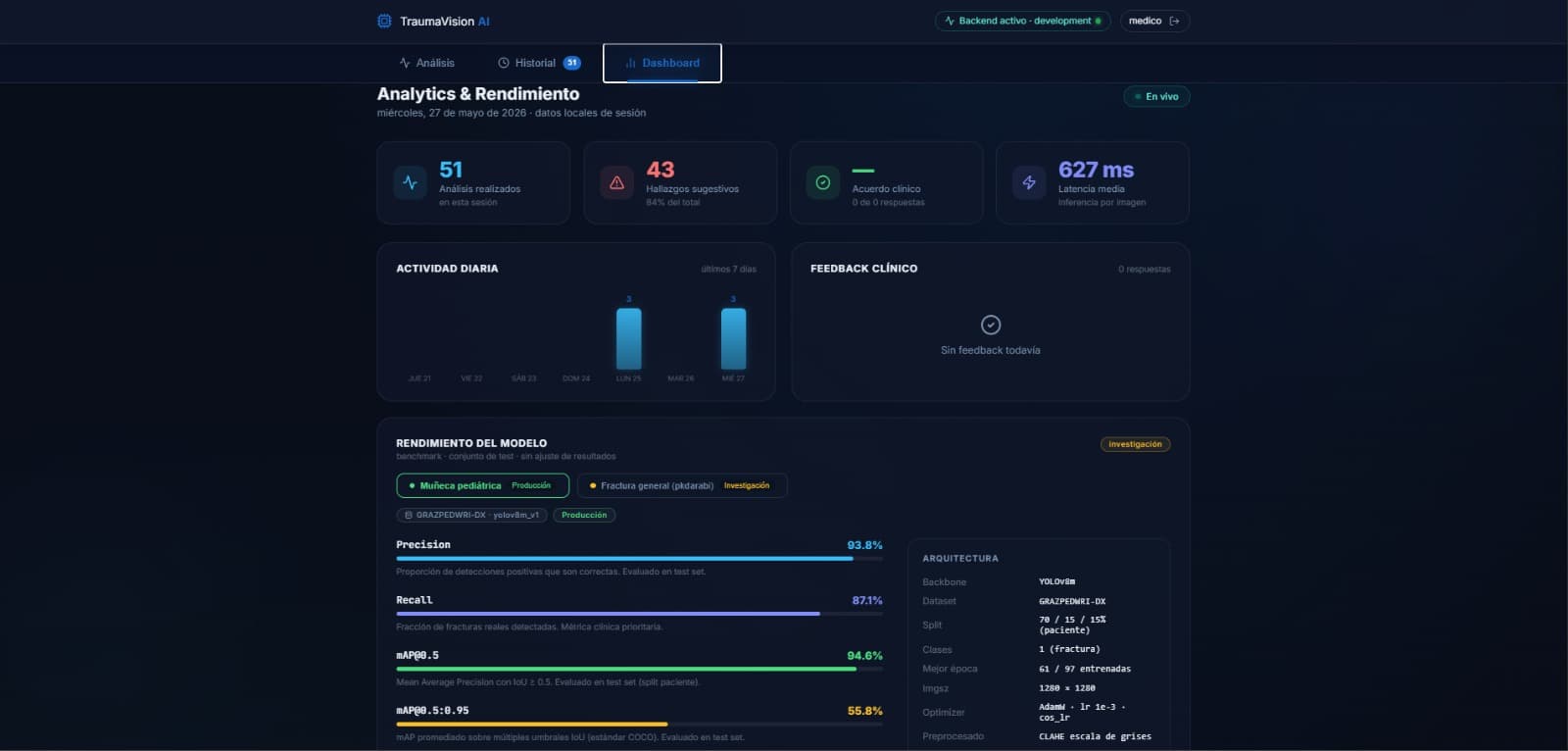
Task: Click the Analytics & Rendimiento heading
Action: pos(478,94)
